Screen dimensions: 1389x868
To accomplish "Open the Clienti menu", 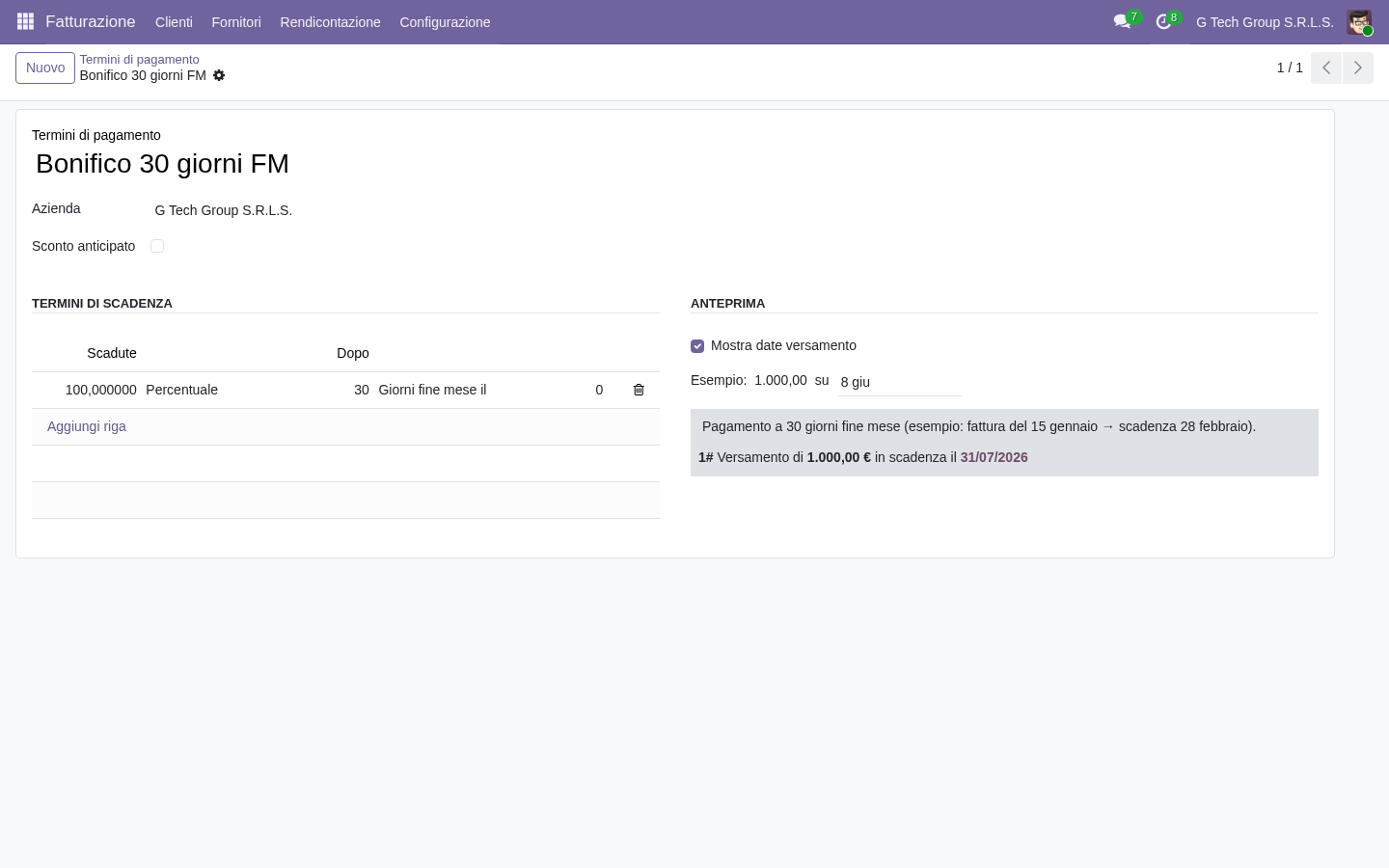I will (174, 22).
